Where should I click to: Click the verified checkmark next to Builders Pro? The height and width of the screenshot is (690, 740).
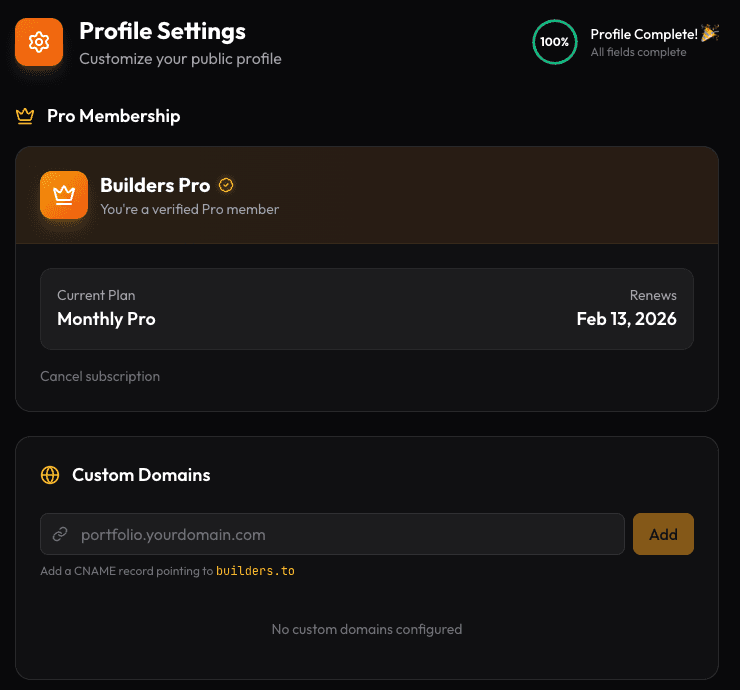[x=226, y=185]
